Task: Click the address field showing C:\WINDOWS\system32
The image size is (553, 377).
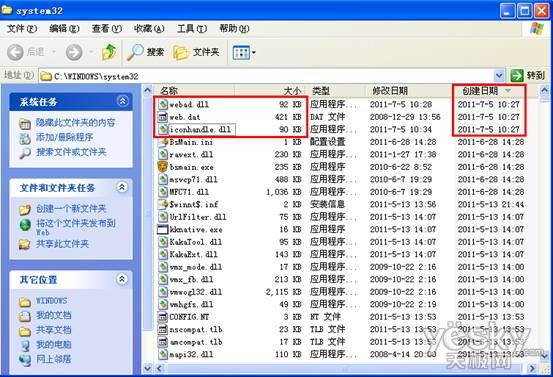Action: tap(266, 76)
